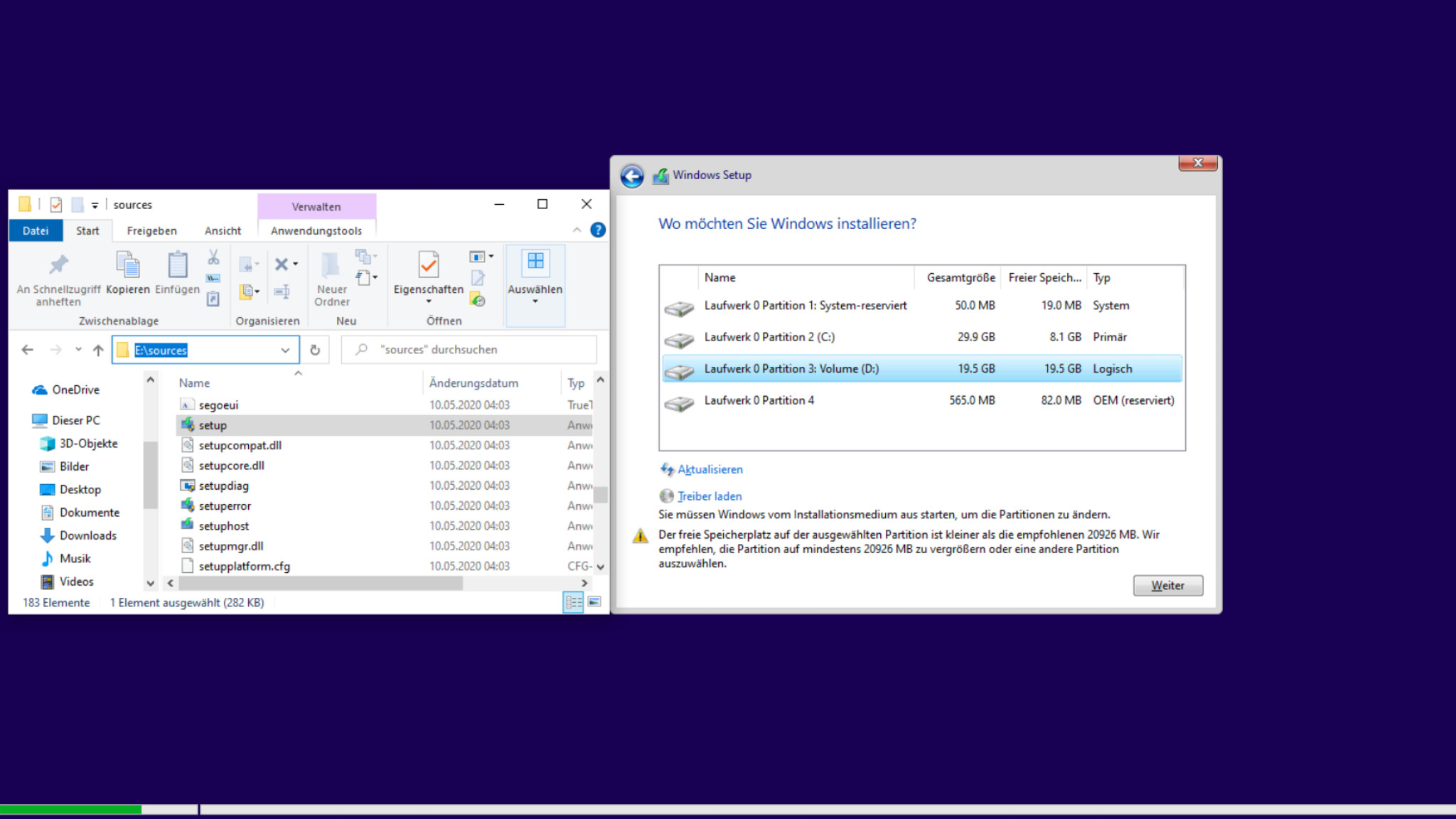Select Laufwerk 0 Partition 2 (C:)
This screenshot has width=1456, height=819.
click(x=922, y=337)
